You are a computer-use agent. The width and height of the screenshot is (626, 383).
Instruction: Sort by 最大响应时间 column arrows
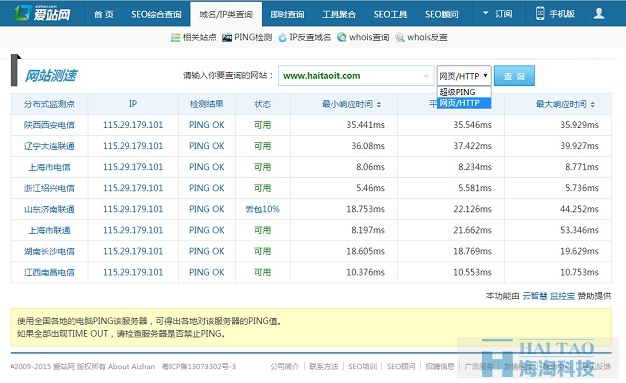pos(592,105)
